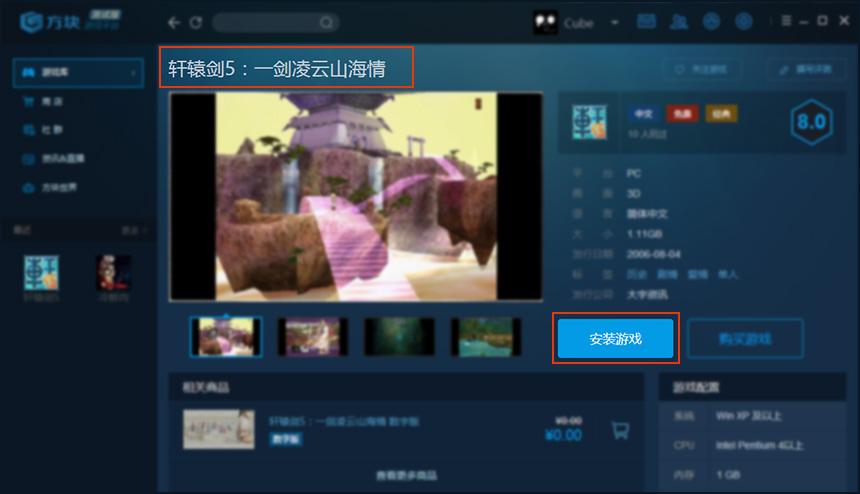Open the hamburger main menu icon
860x494 pixels.
click(x=787, y=21)
